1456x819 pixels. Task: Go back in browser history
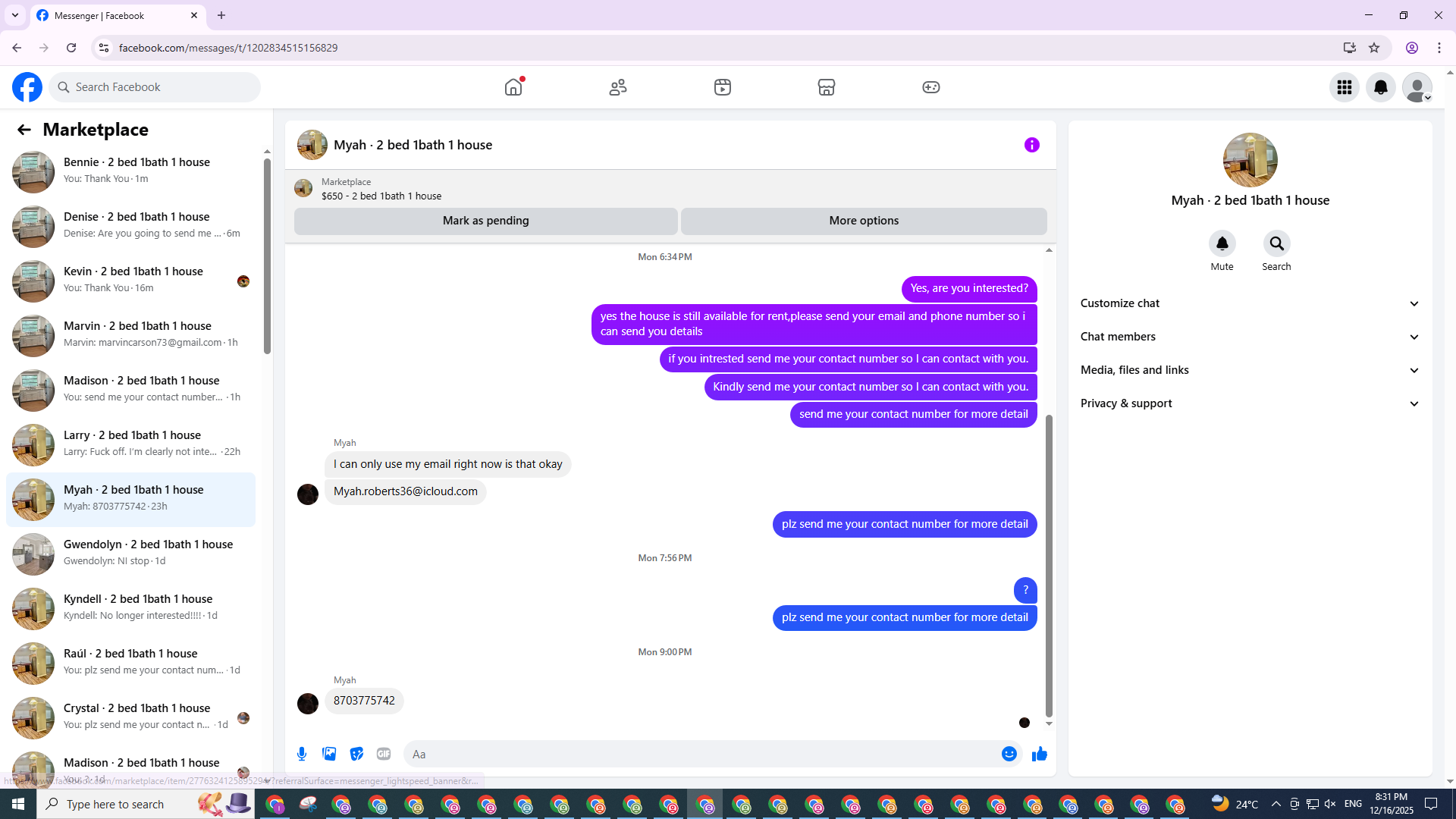point(17,48)
